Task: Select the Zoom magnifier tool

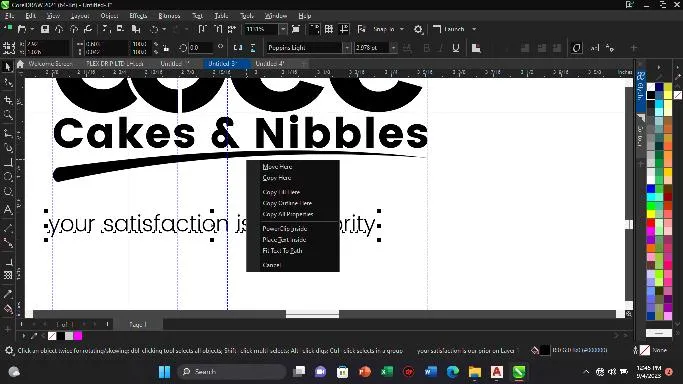Action: pos(8,115)
